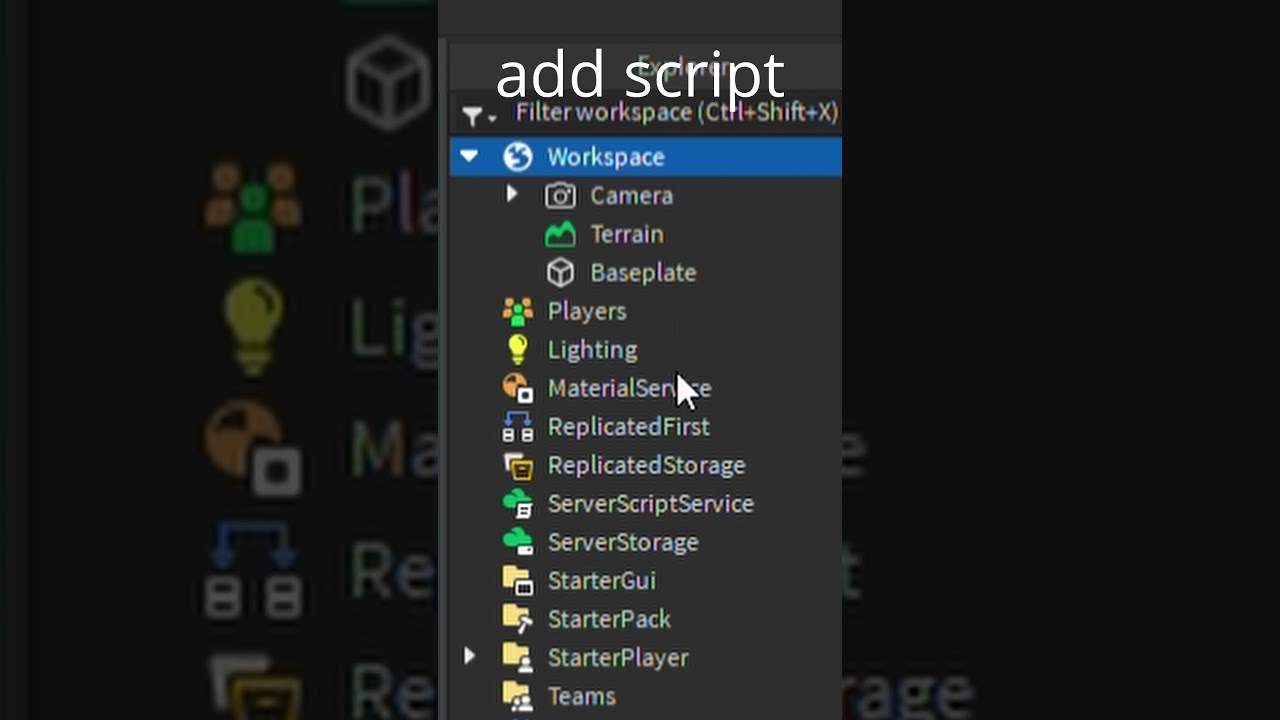Click the Filter workspace search field
The height and width of the screenshot is (720, 1280).
676,113
